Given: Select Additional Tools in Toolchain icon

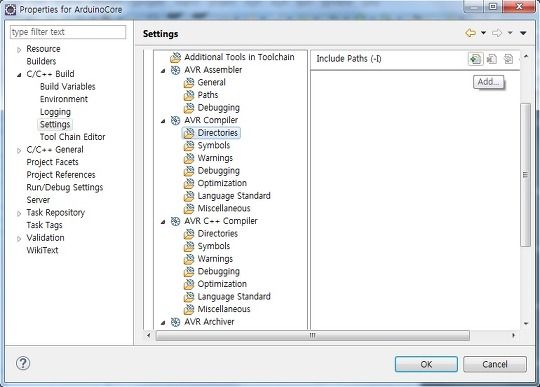Looking at the screenshot, I should (x=175, y=57).
